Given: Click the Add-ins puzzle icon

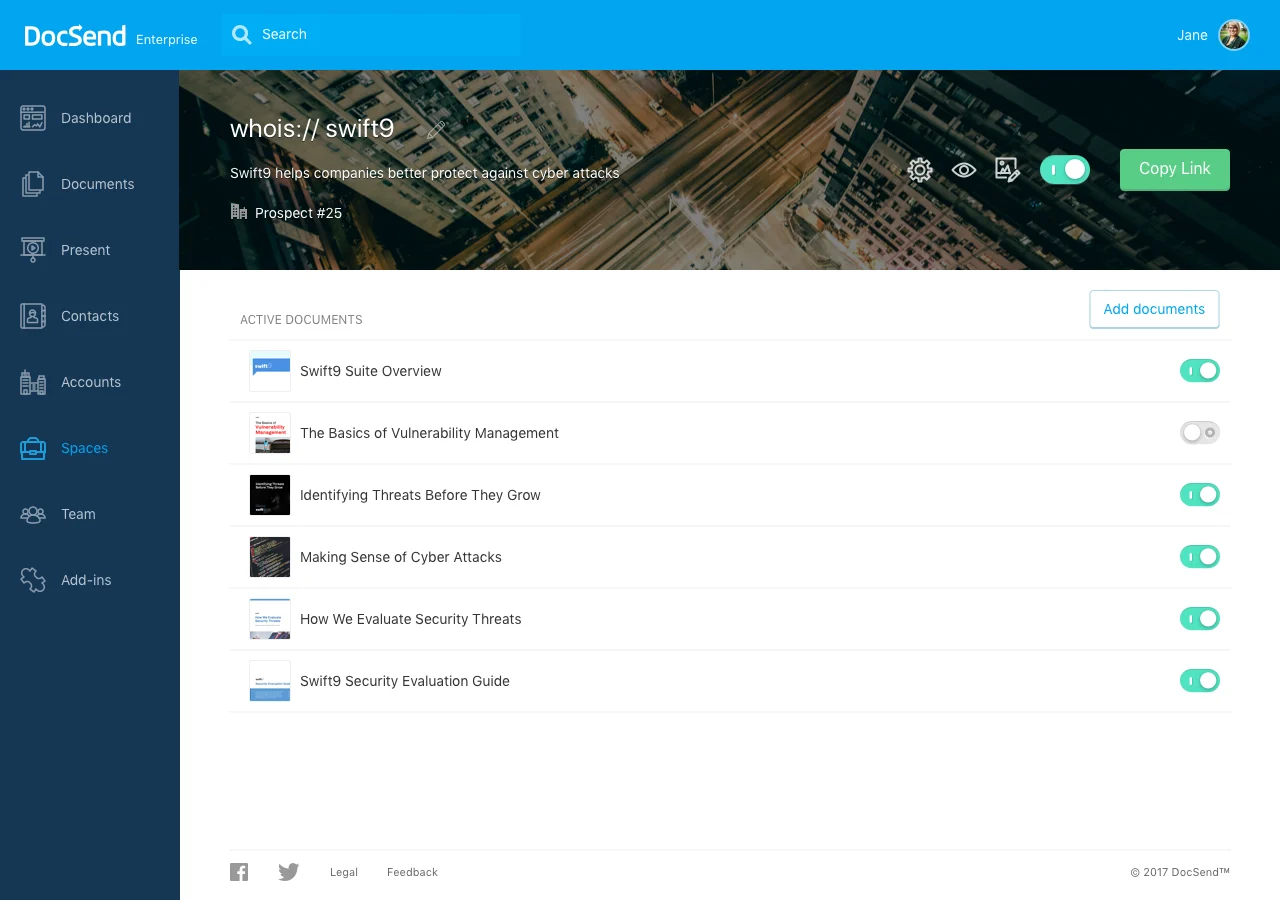Looking at the screenshot, I should coord(33,580).
